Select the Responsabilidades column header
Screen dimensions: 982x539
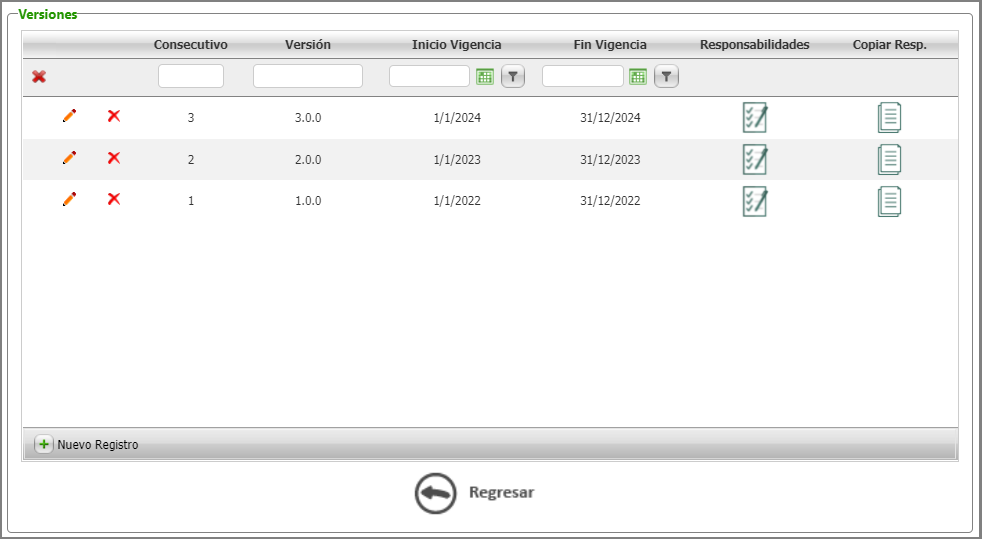point(755,45)
